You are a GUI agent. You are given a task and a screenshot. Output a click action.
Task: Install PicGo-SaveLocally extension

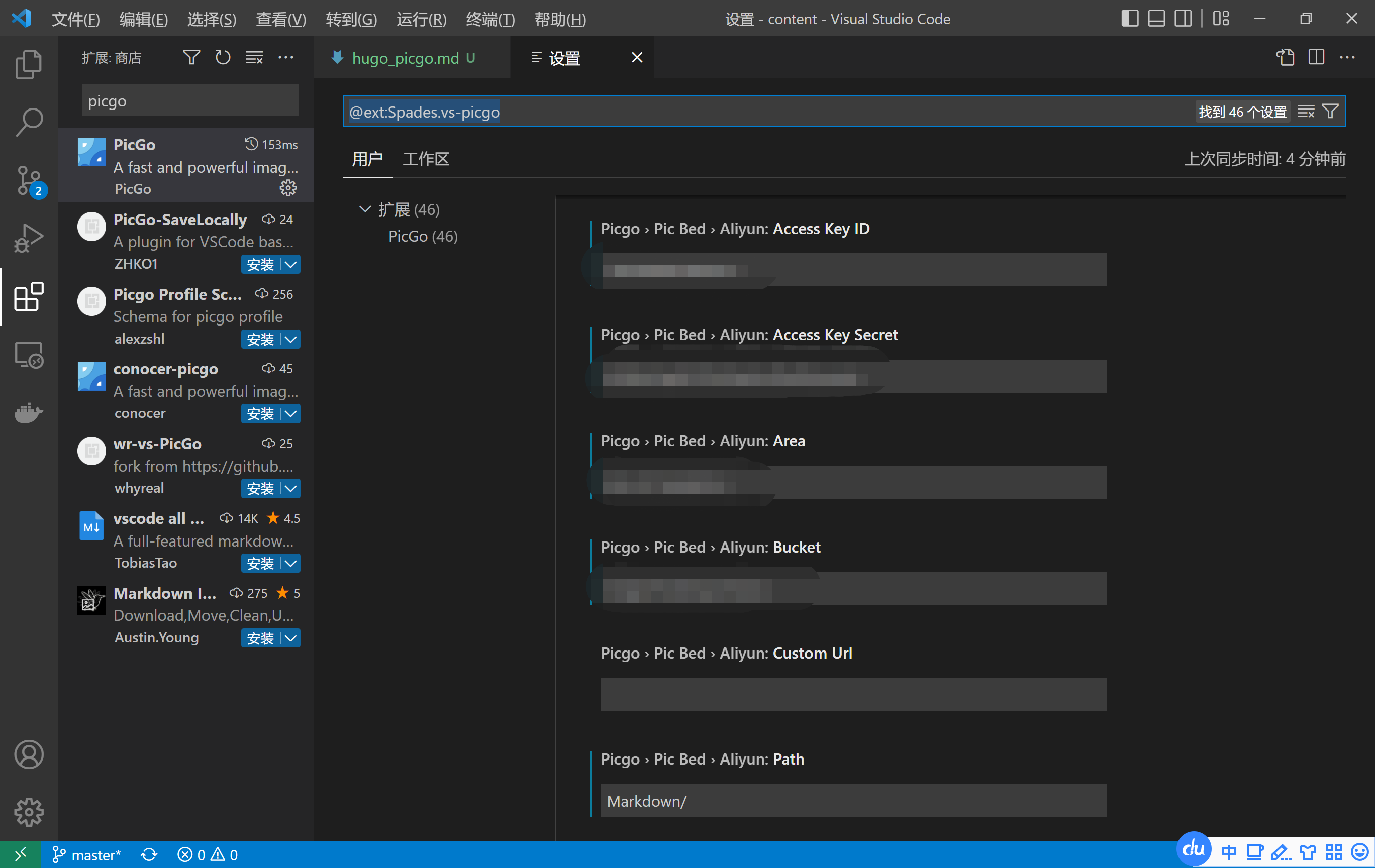[x=260, y=264]
